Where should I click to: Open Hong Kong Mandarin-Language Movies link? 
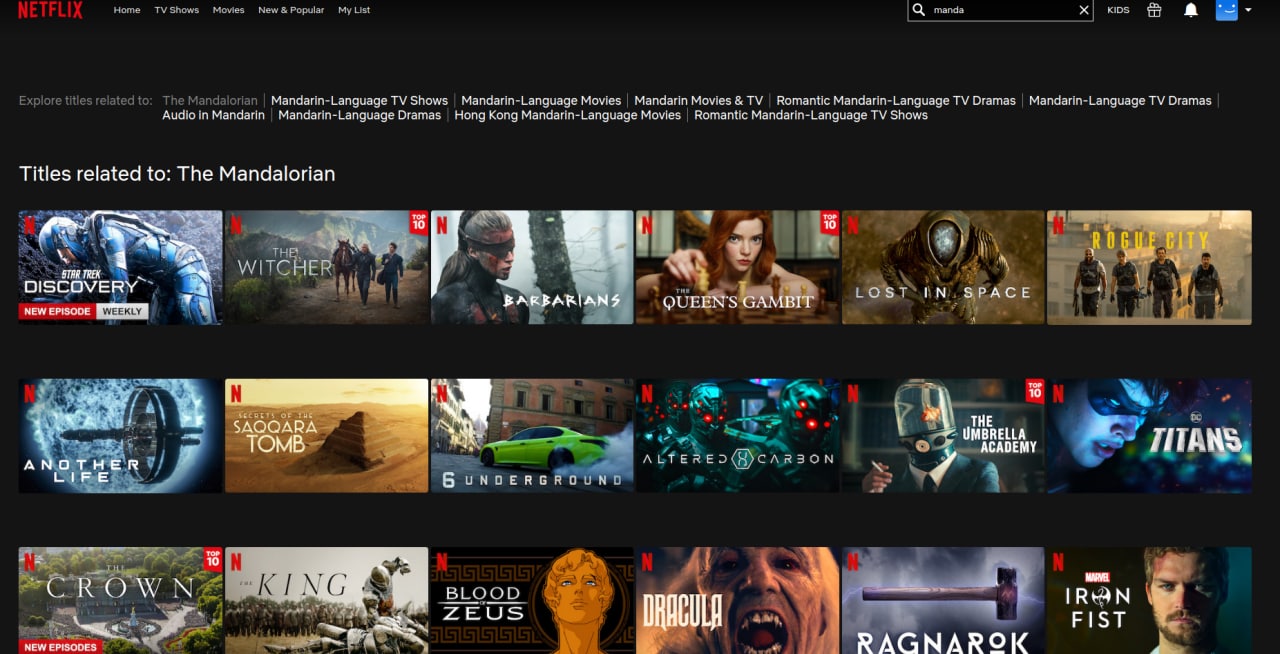[x=568, y=115]
